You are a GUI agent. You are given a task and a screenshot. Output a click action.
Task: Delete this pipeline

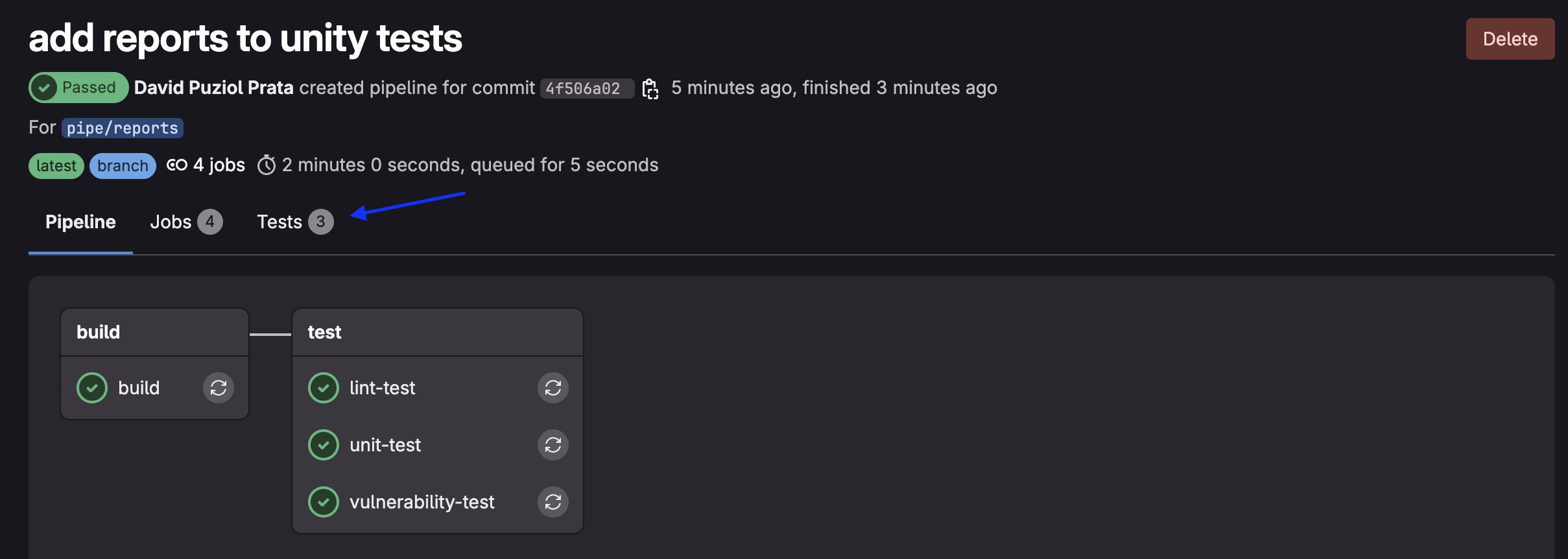point(1510,38)
